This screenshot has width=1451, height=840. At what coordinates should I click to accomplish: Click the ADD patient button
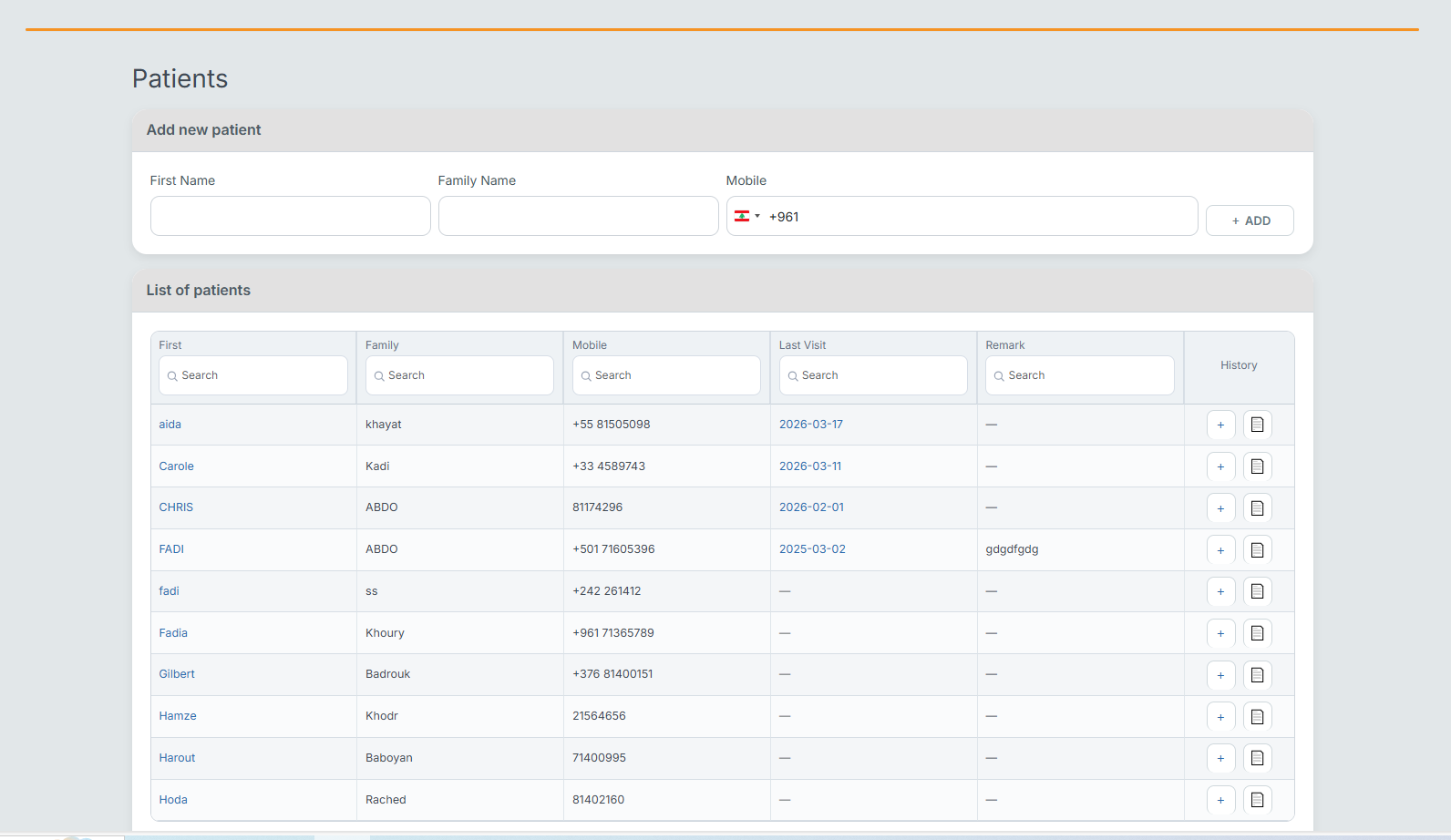[x=1250, y=220]
